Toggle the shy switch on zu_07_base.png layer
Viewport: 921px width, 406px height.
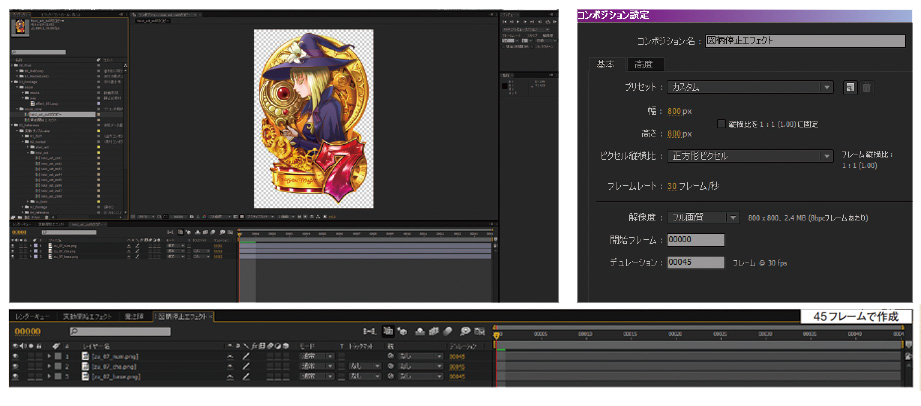pos(230,376)
